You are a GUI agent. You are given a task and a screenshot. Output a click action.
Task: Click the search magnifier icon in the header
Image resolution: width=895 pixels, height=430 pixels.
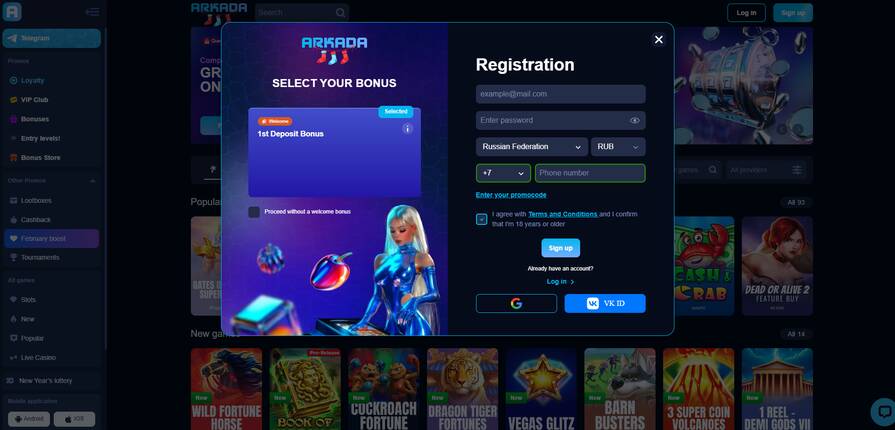click(x=340, y=13)
